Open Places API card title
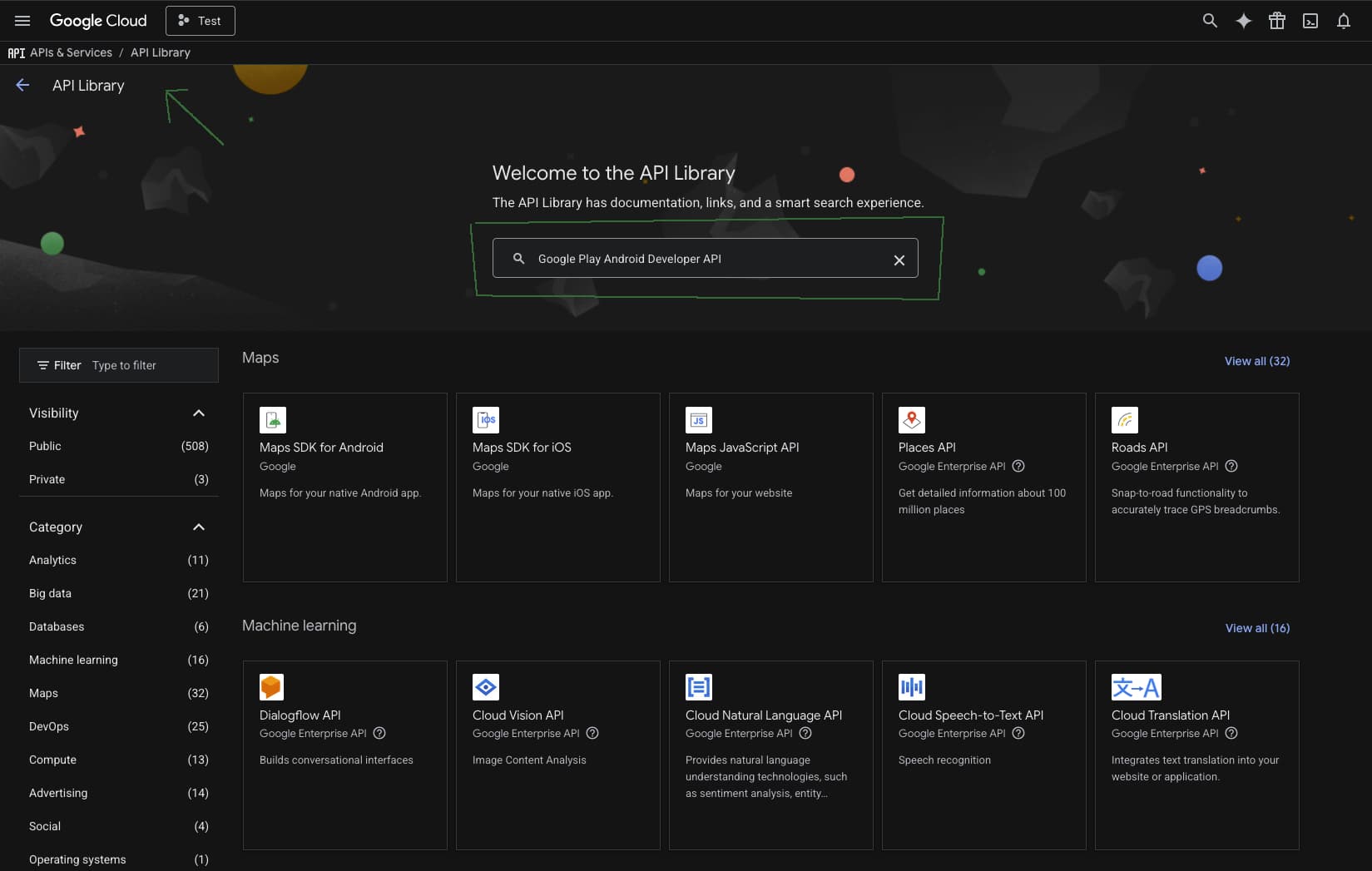1372x871 pixels. (x=927, y=448)
